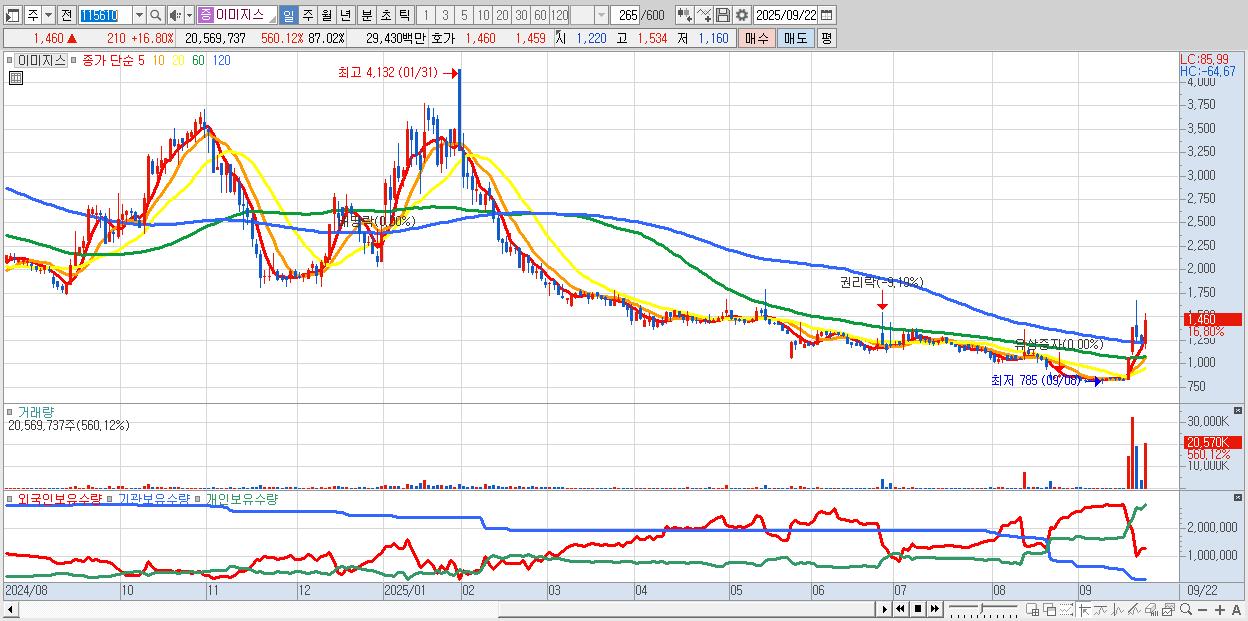Click the plus zoom-in icon
The image size is (1248, 621).
(x=1220, y=609)
